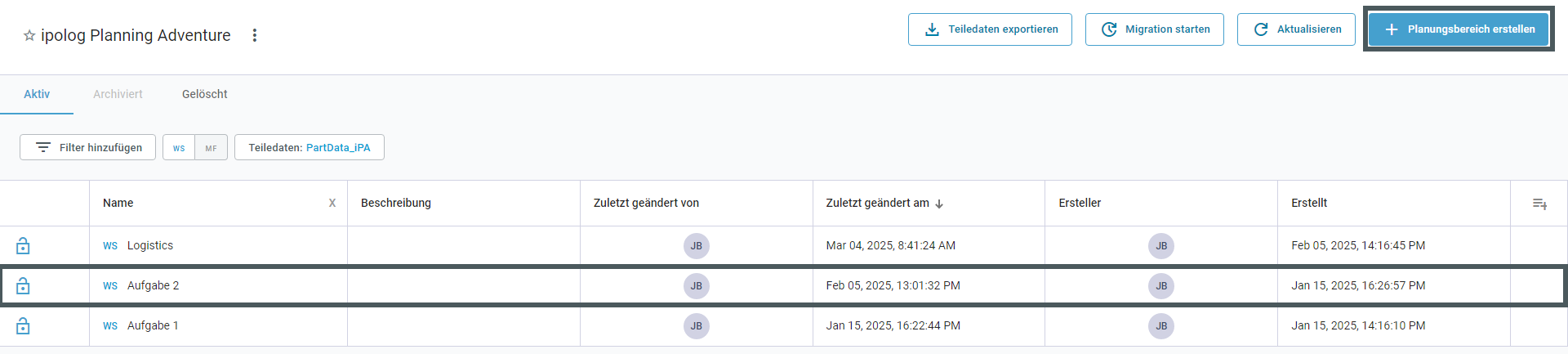Click the Teiledaten exportieren button
This screenshot has width=1568, height=354.
[990, 29]
